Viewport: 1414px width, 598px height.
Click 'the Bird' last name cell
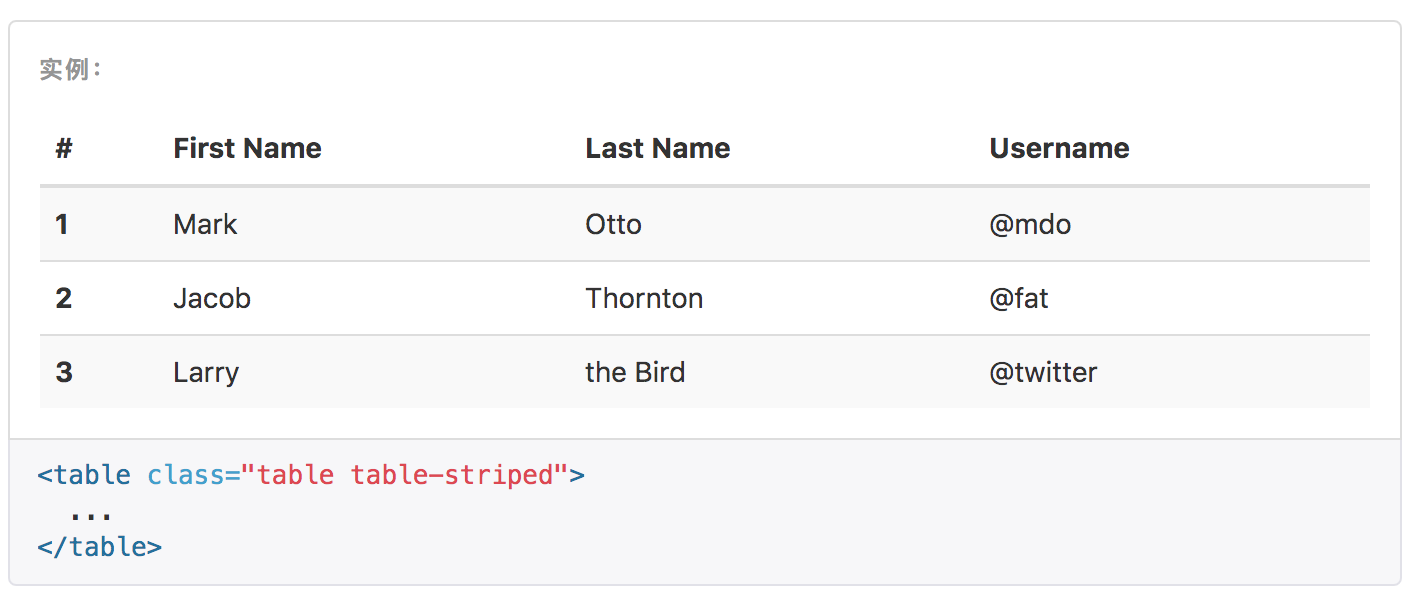click(635, 373)
